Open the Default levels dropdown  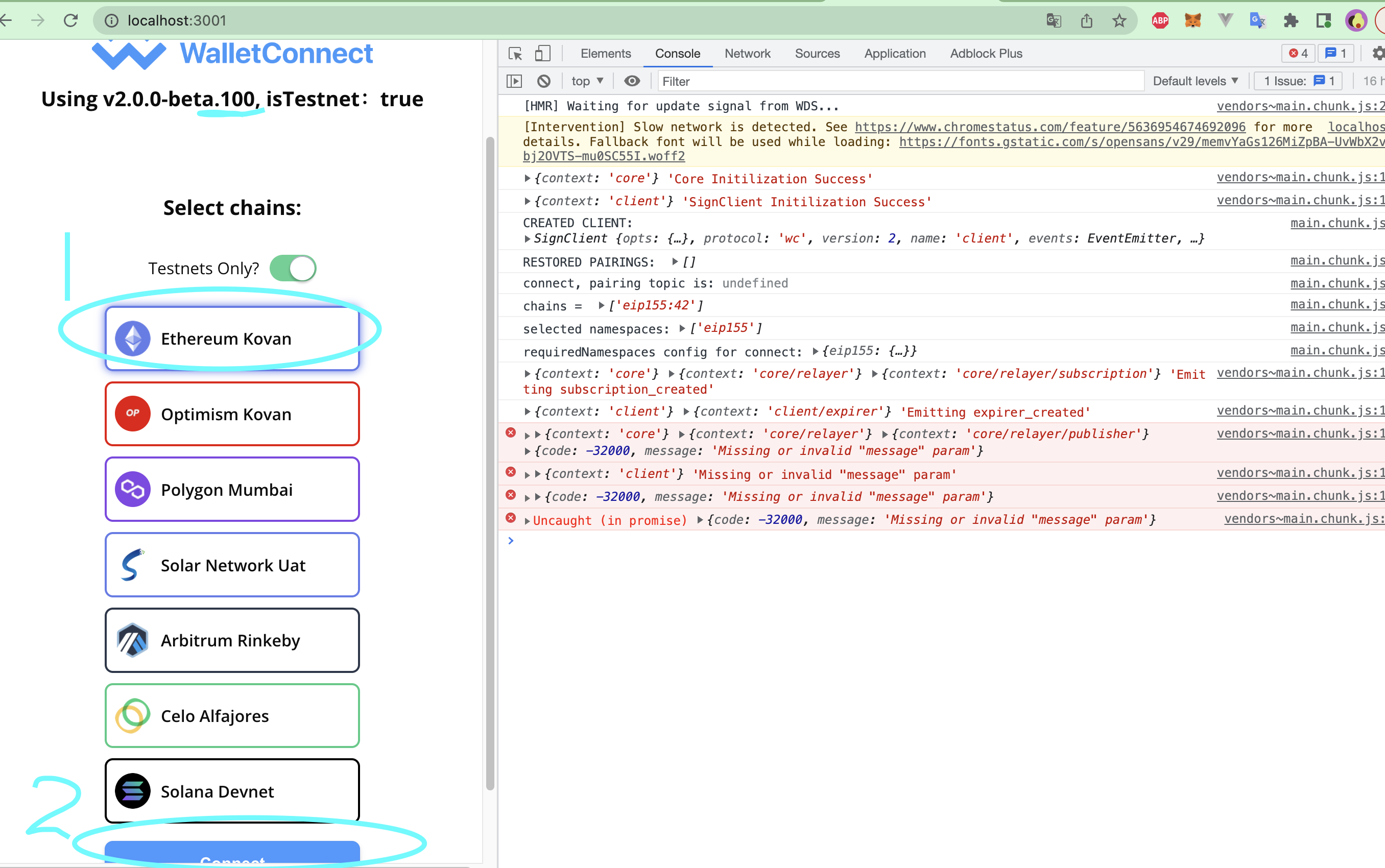(x=1195, y=81)
